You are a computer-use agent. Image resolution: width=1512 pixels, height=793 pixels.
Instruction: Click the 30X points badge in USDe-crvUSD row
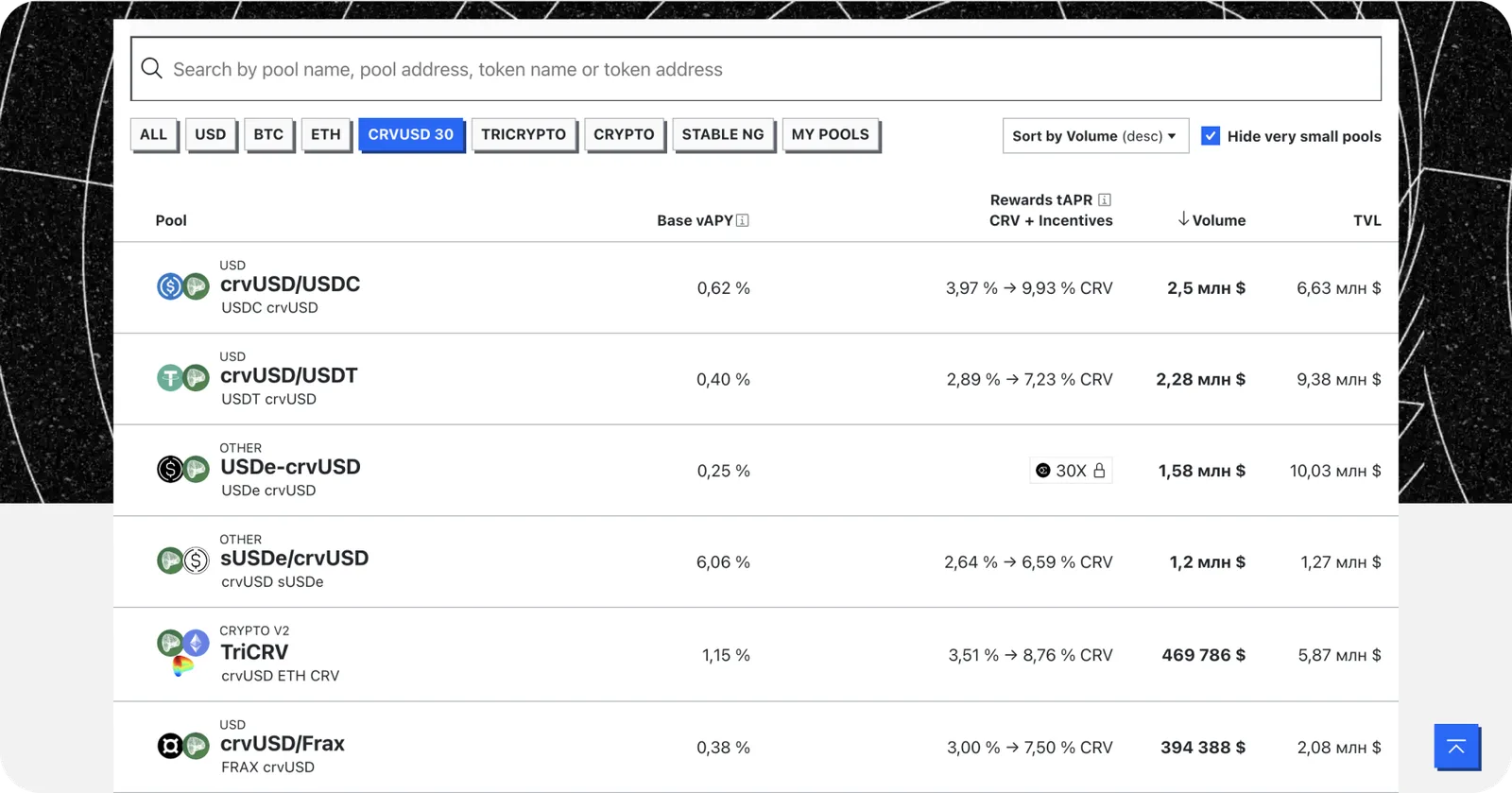click(1071, 471)
